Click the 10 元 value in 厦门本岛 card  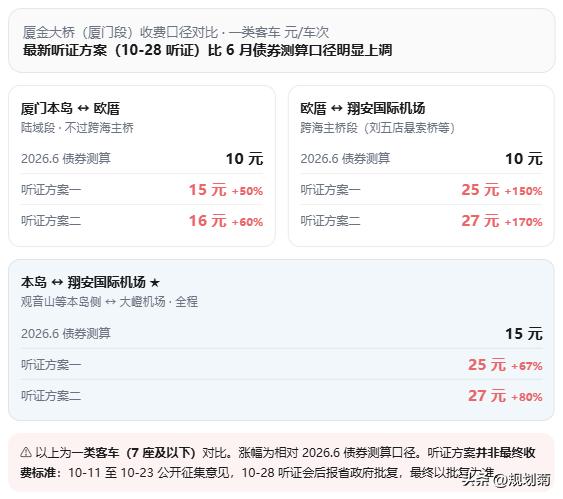[x=244, y=159]
